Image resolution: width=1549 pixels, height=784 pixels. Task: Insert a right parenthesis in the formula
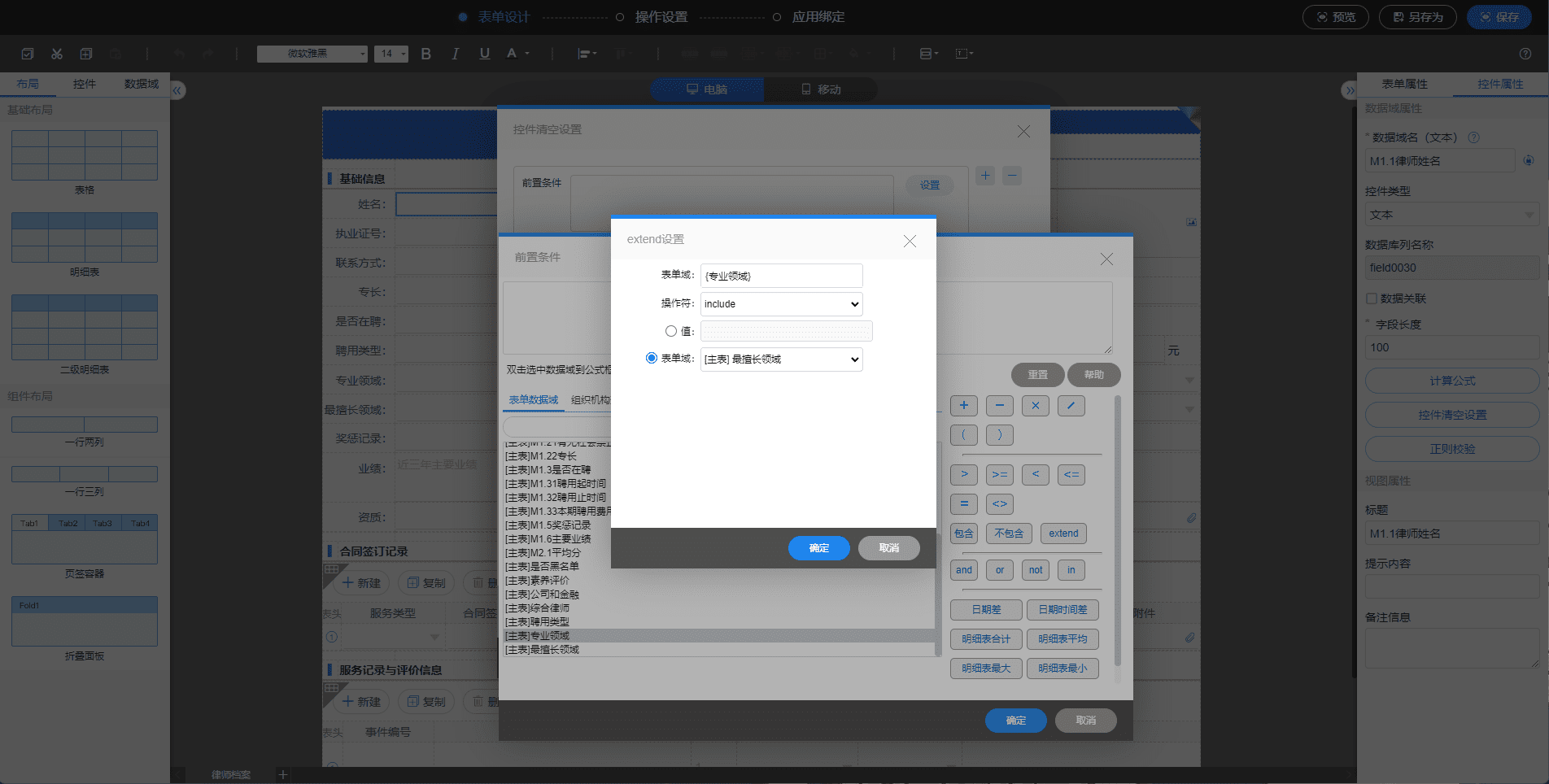click(x=1000, y=435)
